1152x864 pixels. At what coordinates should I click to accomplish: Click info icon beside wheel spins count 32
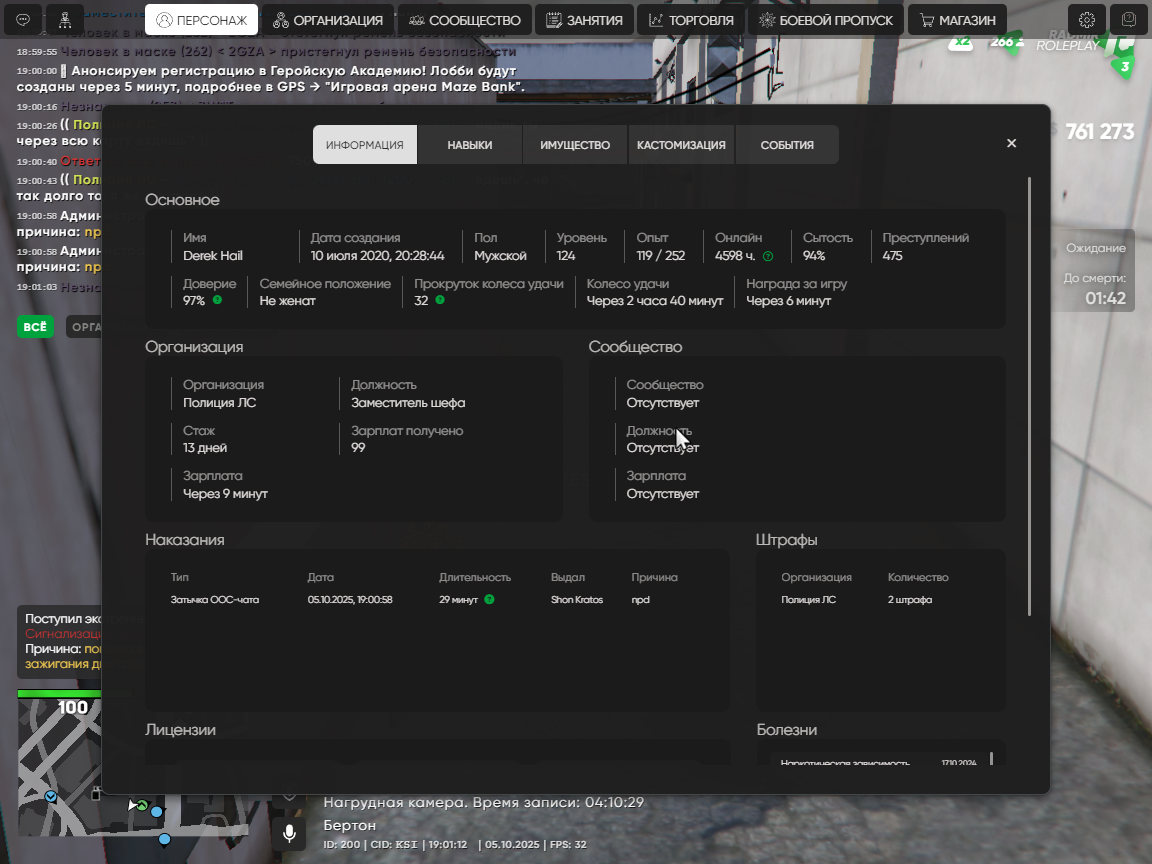pyautogui.click(x=440, y=300)
